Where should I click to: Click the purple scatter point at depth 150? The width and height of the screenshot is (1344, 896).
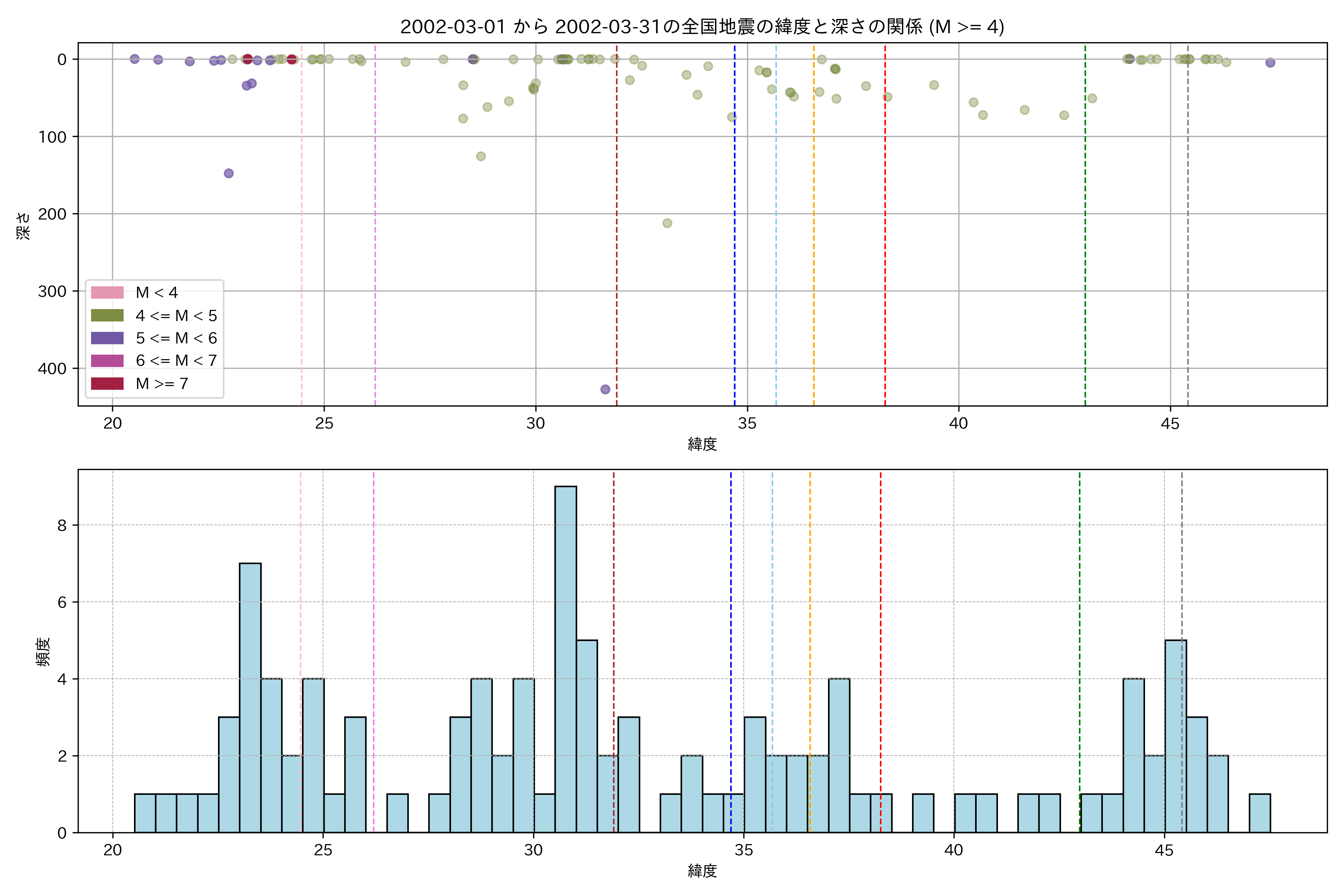pos(228,173)
